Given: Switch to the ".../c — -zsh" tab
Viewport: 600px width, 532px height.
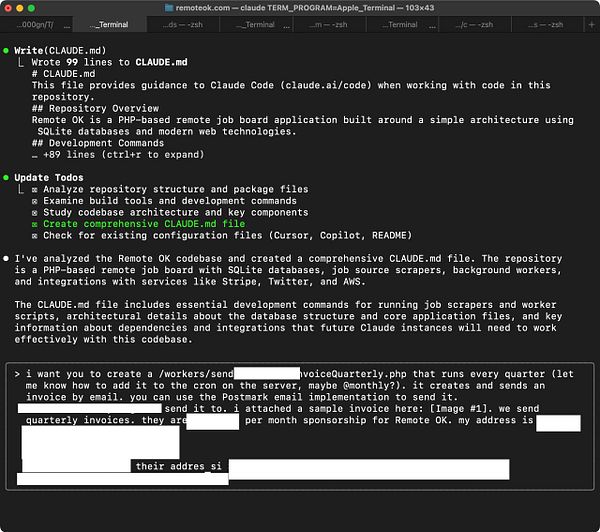Looking at the screenshot, I should coord(474,25).
